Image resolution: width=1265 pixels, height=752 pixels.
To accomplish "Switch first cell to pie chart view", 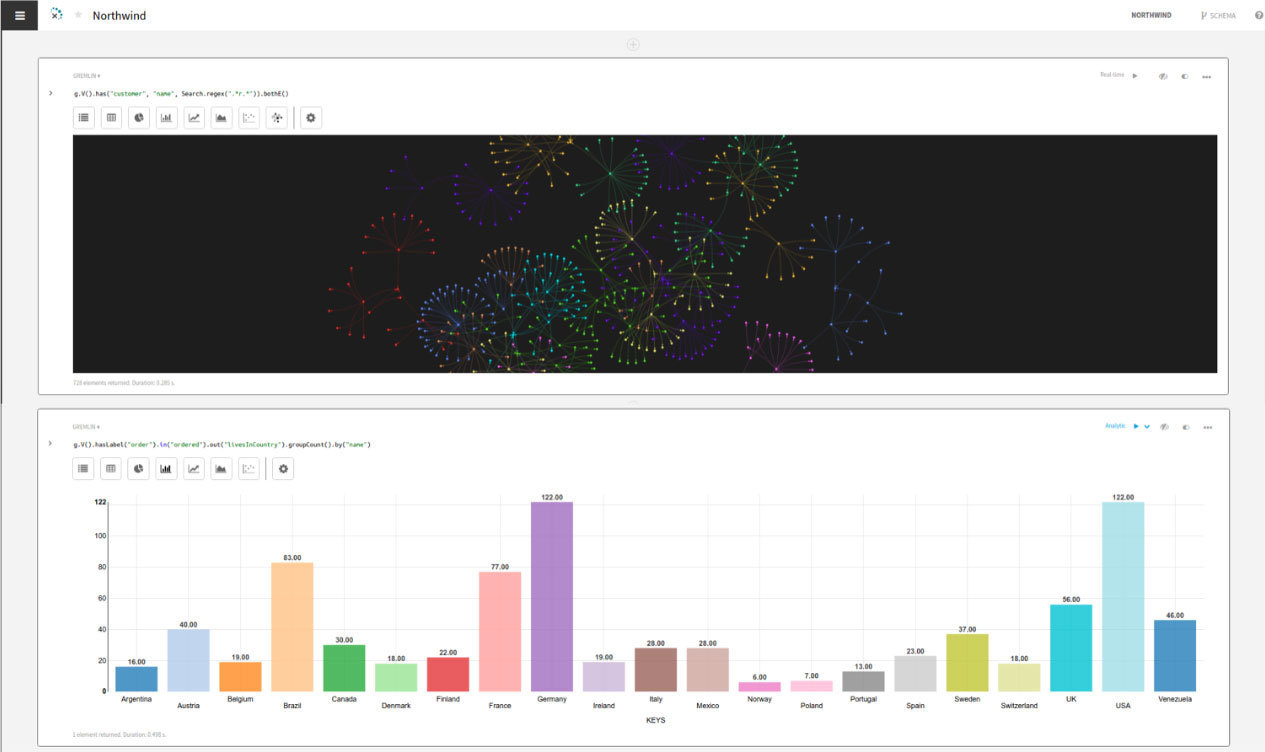I will click(139, 118).
